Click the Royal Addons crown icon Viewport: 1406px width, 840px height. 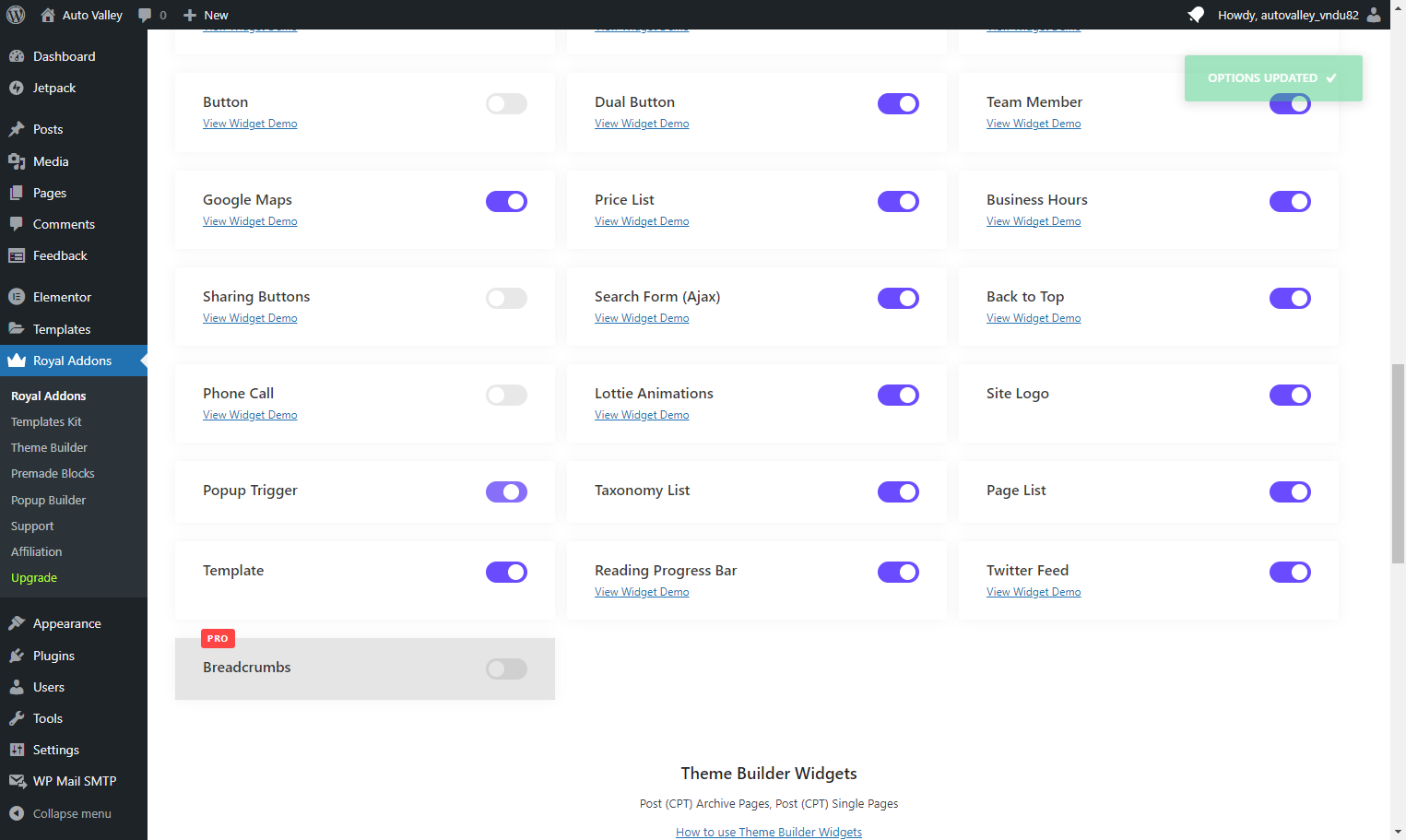pos(17,361)
